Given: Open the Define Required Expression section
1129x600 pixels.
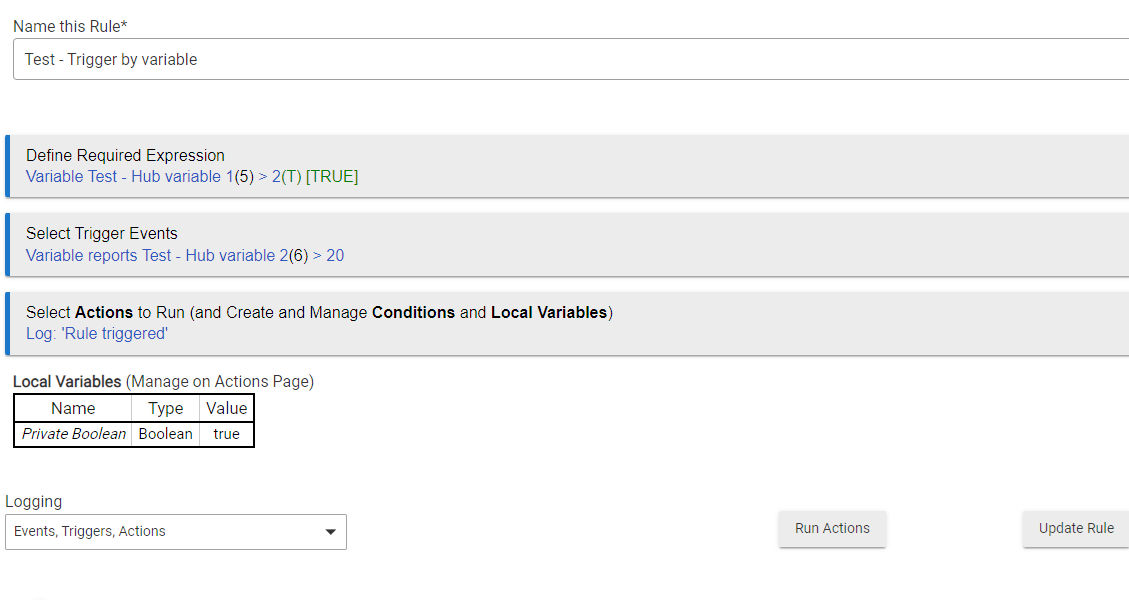Looking at the screenshot, I should point(125,155).
